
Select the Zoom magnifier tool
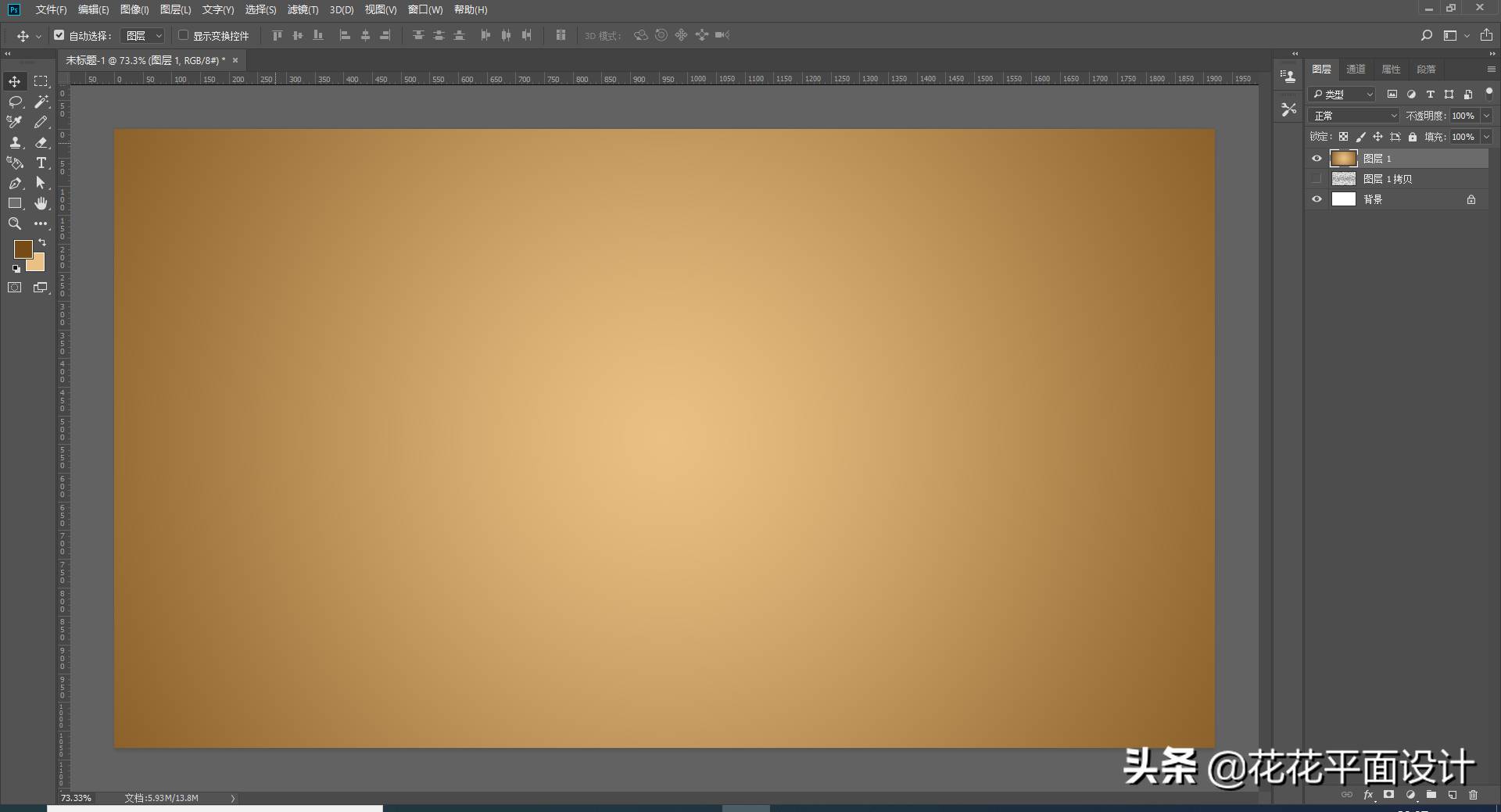pyautogui.click(x=15, y=224)
